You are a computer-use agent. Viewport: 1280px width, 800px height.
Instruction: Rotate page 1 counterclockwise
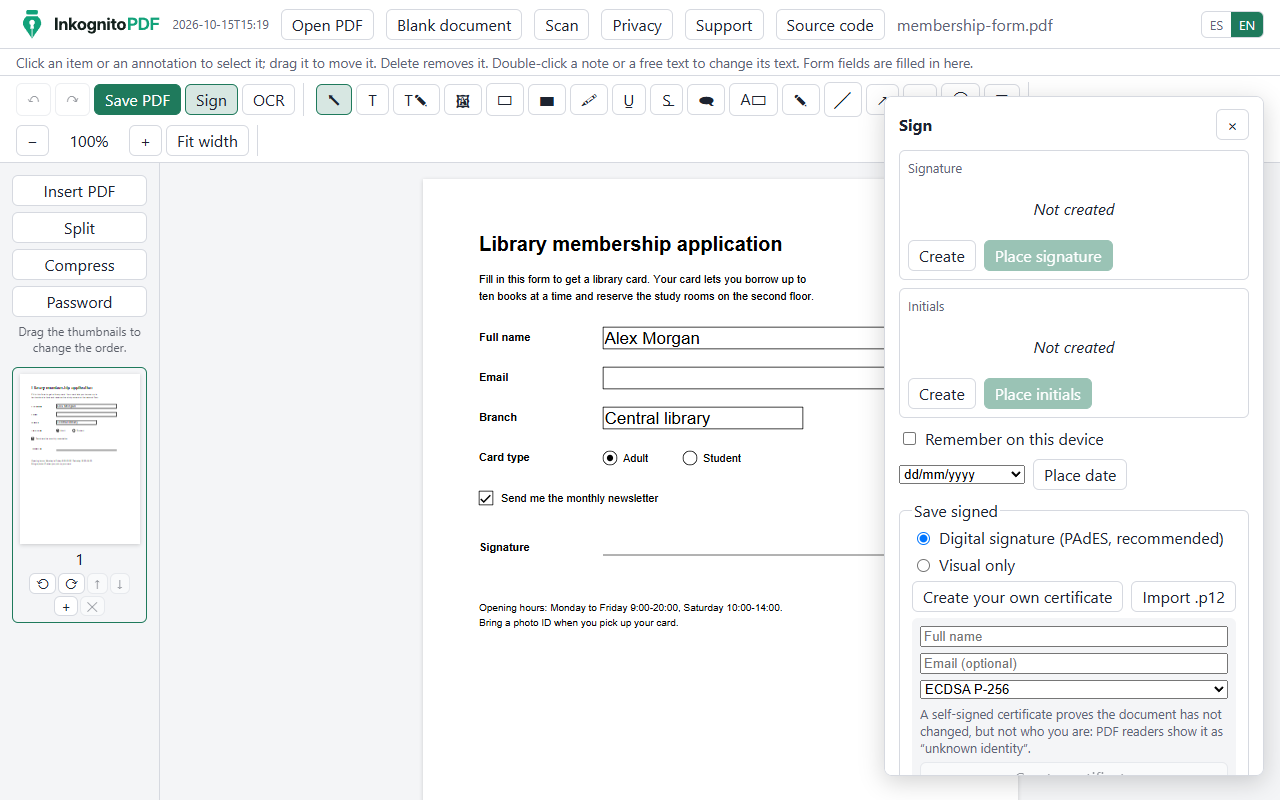(42, 584)
